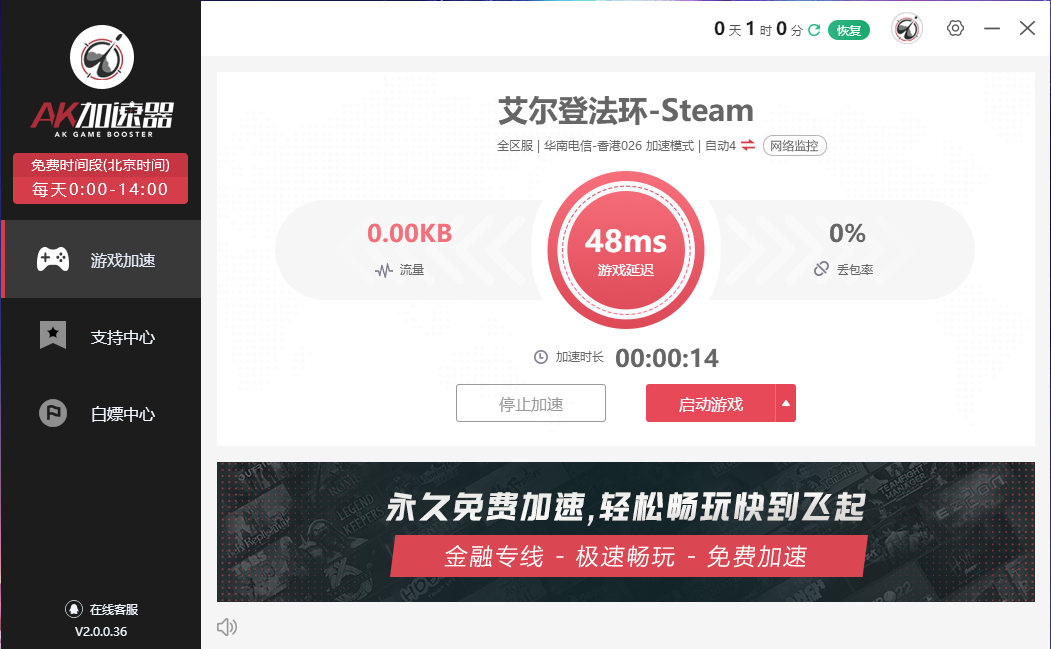The height and width of the screenshot is (649, 1051).
Task: Click the star bookmark icon
Action: [53, 335]
